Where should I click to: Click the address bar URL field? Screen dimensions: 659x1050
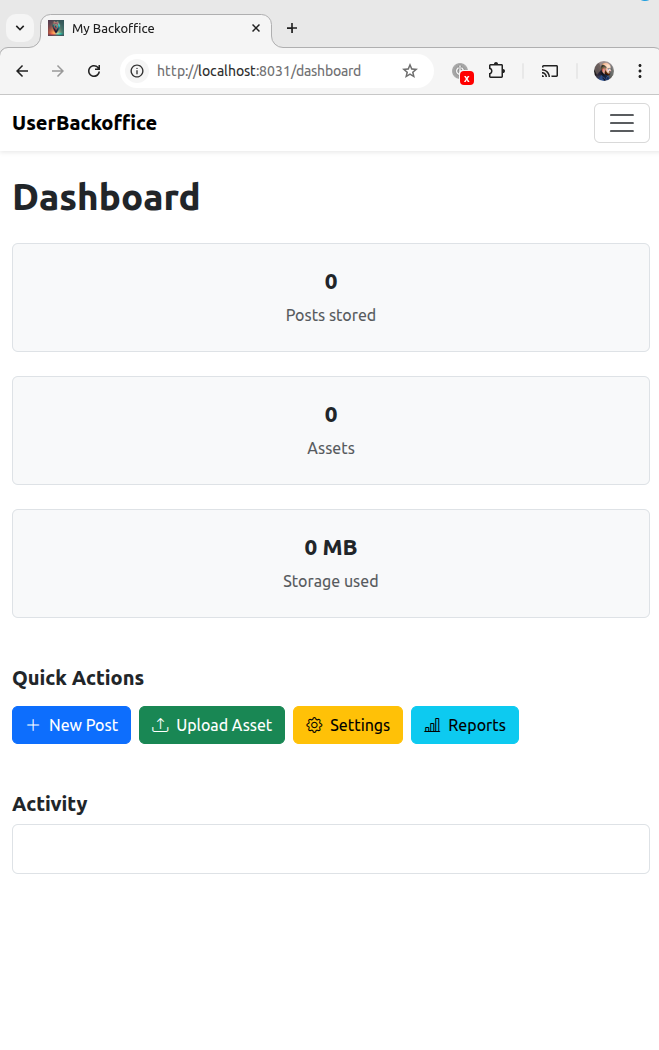click(260, 71)
